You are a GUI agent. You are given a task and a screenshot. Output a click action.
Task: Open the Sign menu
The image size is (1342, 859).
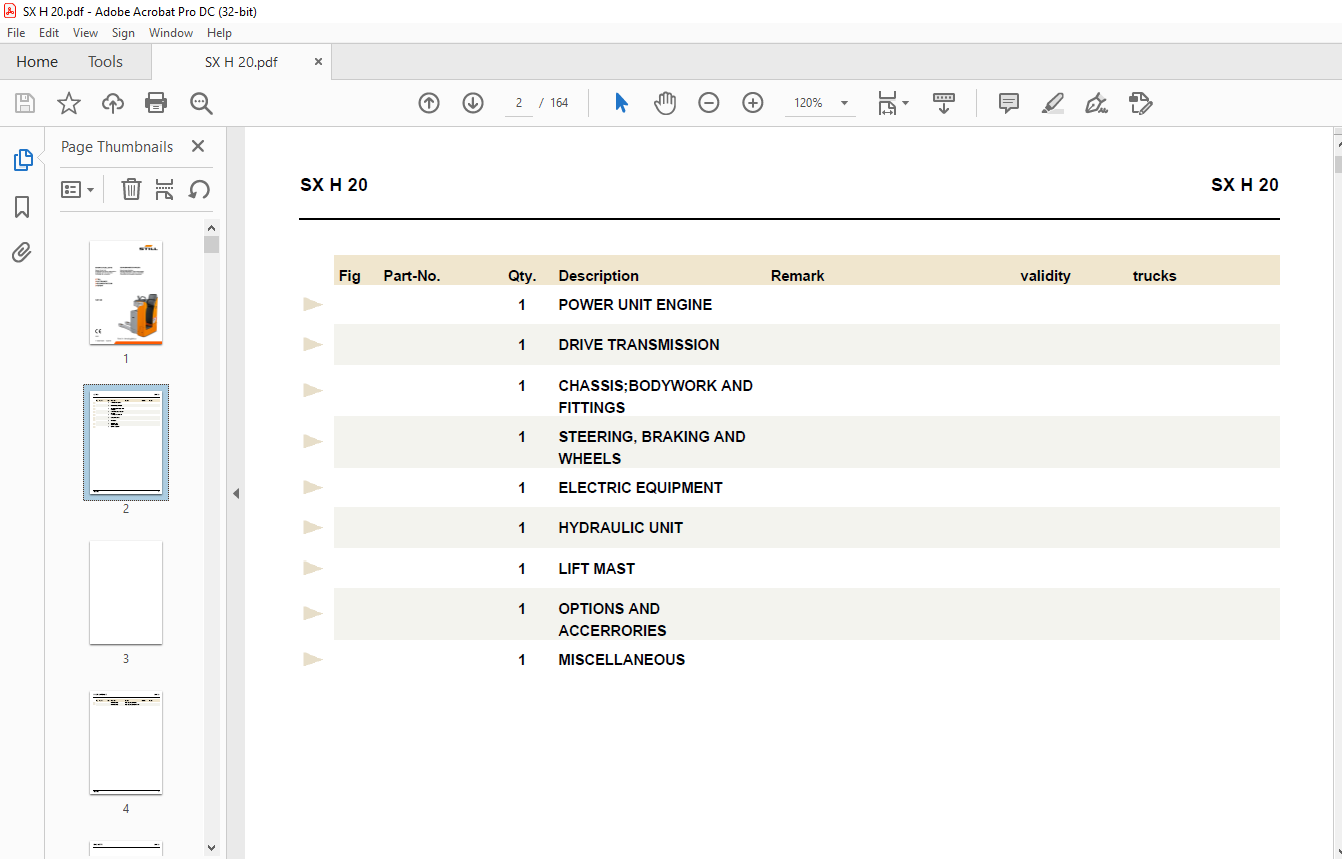point(123,33)
